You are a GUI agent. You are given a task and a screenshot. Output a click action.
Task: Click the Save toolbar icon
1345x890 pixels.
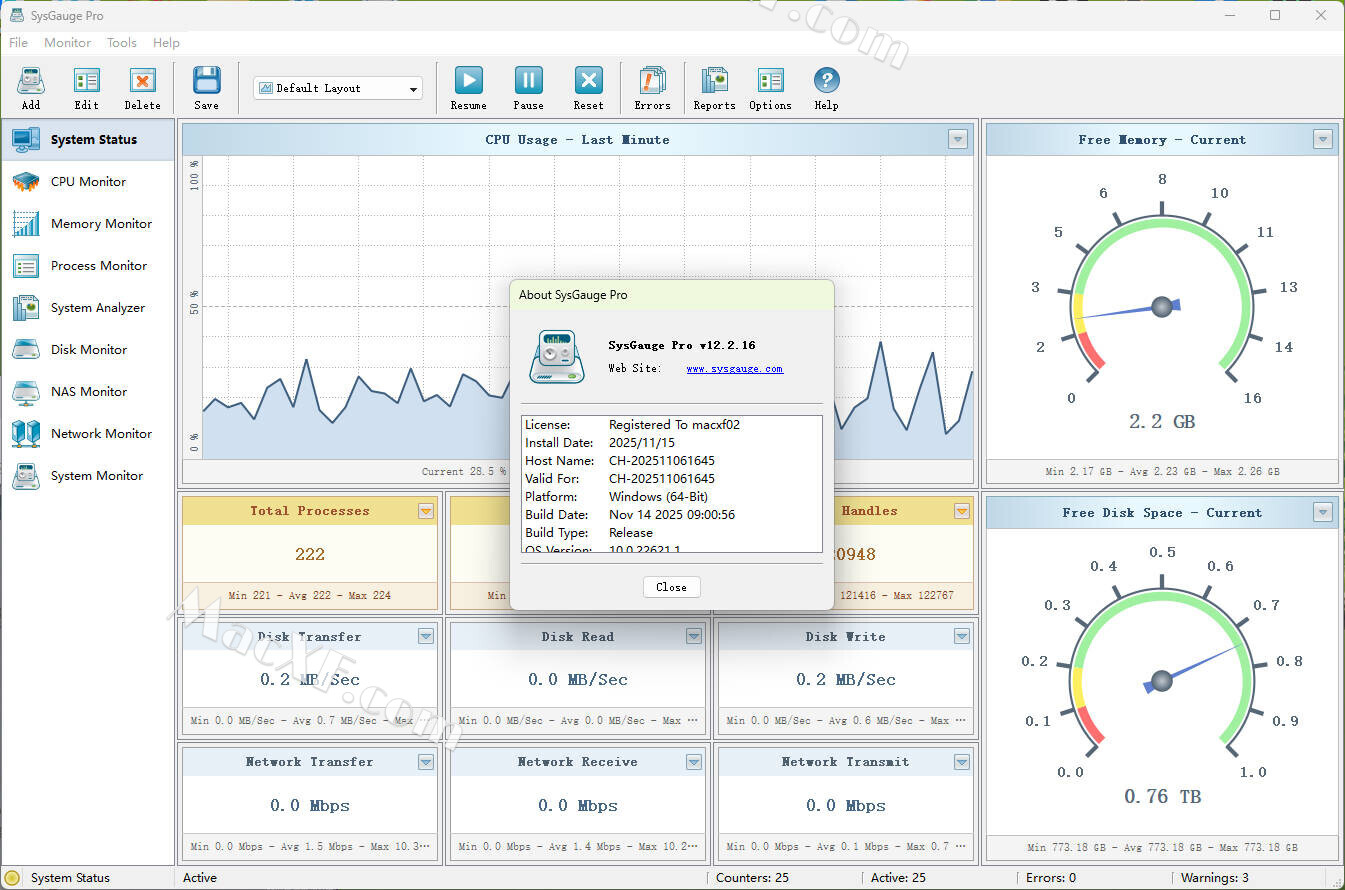pyautogui.click(x=206, y=88)
